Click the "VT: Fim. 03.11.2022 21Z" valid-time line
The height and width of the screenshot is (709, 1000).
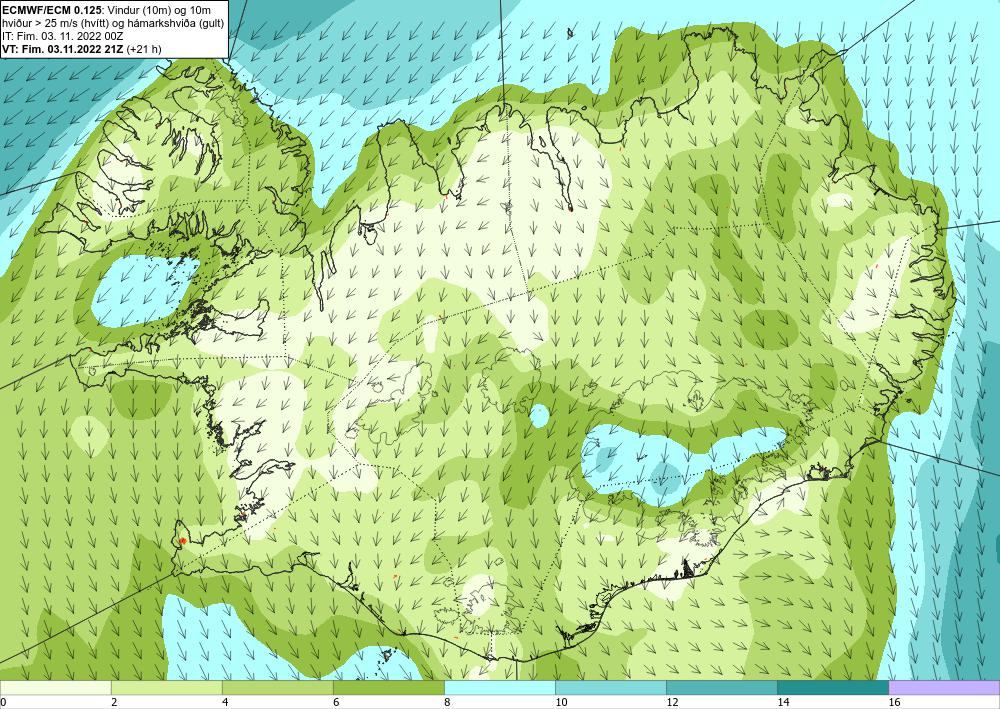pyautogui.click(x=63, y=49)
